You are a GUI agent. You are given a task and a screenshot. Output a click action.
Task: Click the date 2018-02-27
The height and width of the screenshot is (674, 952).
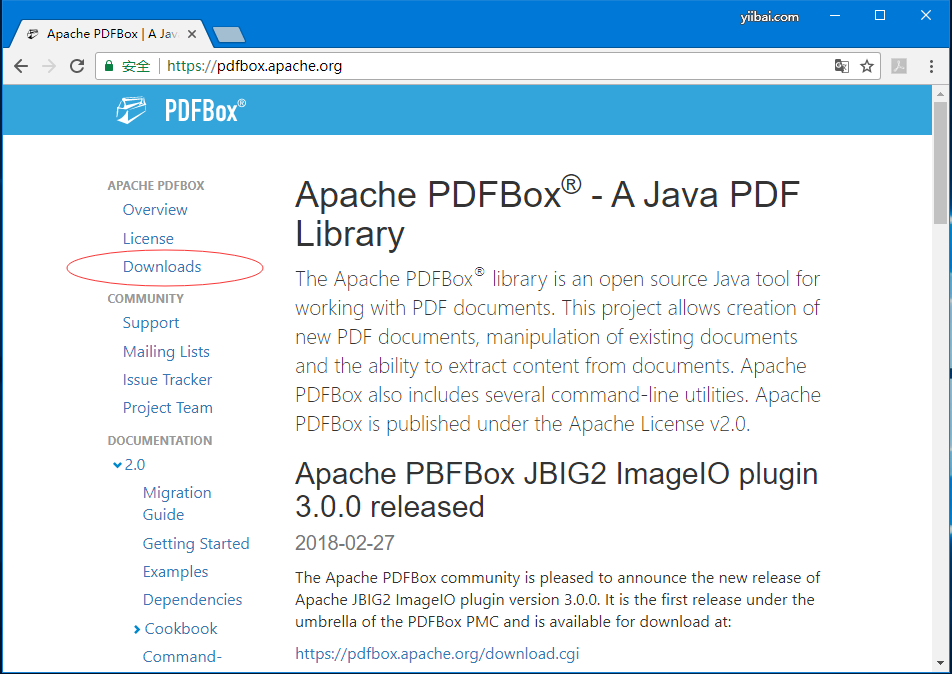pyautogui.click(x=345, y=543)
